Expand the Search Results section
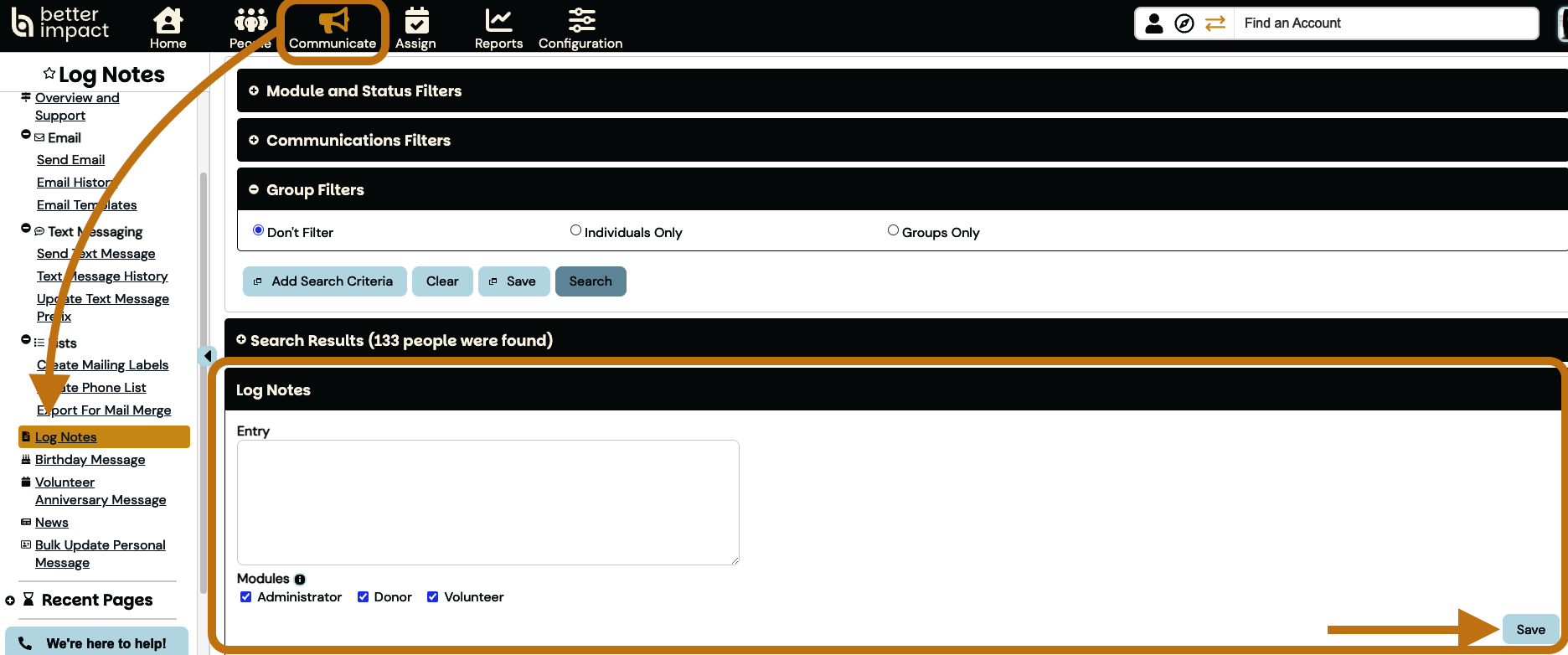 tap(241, 340)
